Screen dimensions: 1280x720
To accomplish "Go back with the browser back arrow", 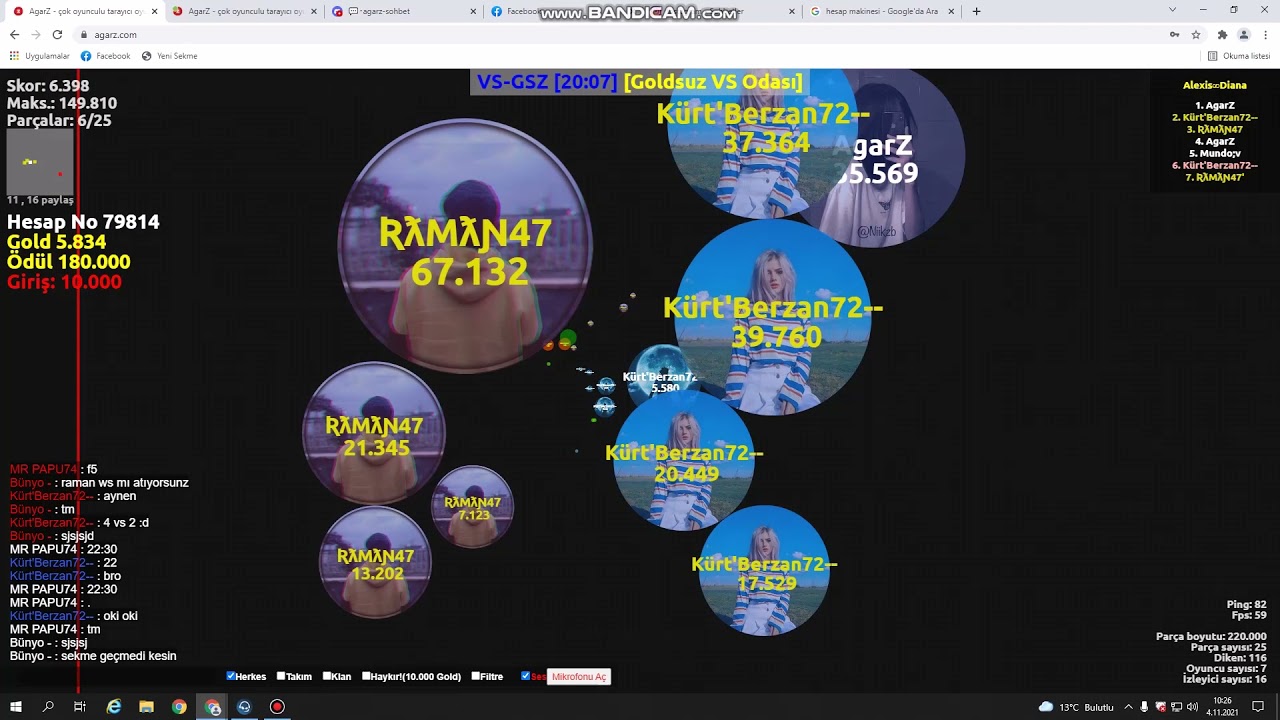I will [14, 34].
